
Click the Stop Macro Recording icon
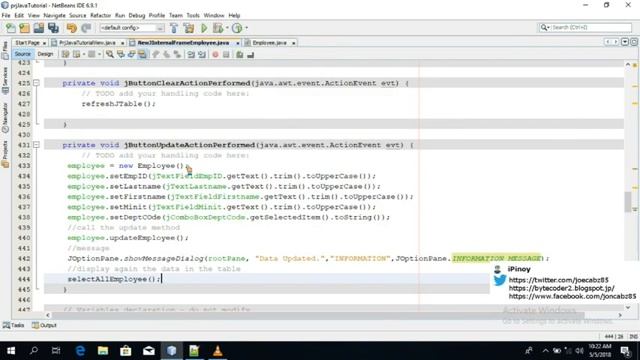click(226, 54)
